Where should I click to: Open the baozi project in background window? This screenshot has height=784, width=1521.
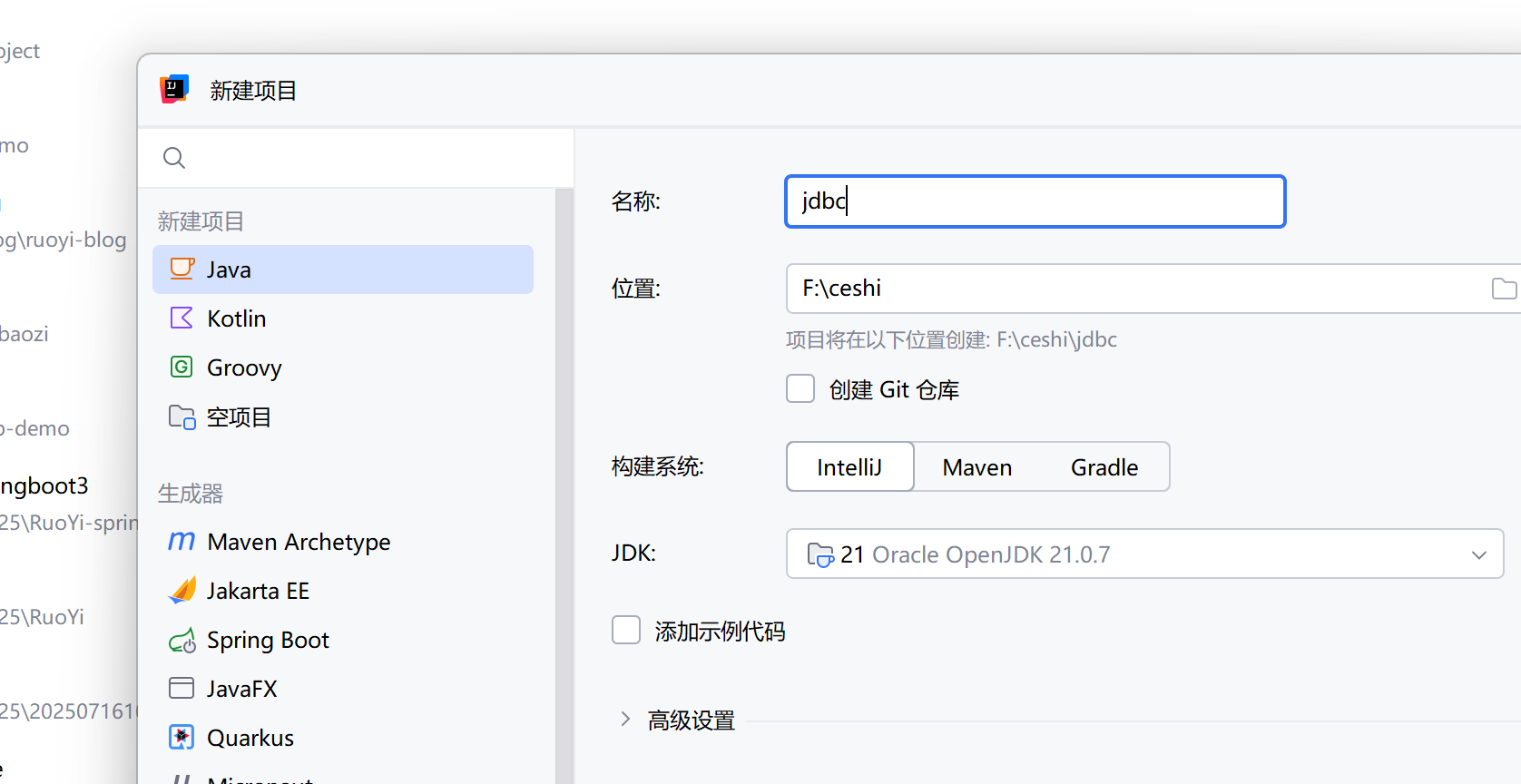(25, 334)
